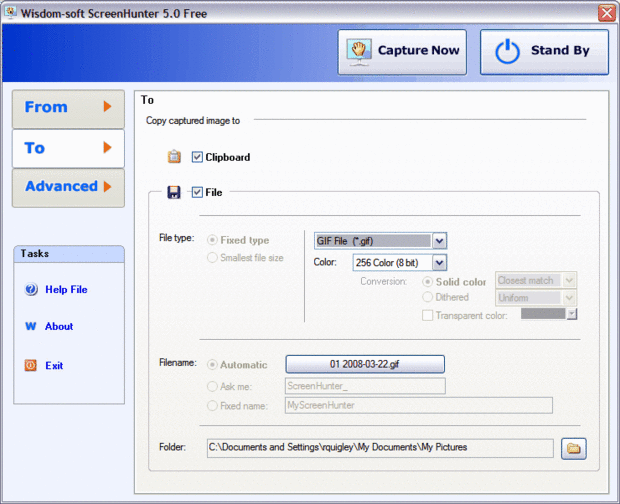Screen dimensions: 620x504
Task: Open the Help File link
Action: click(x=66, y=289)
